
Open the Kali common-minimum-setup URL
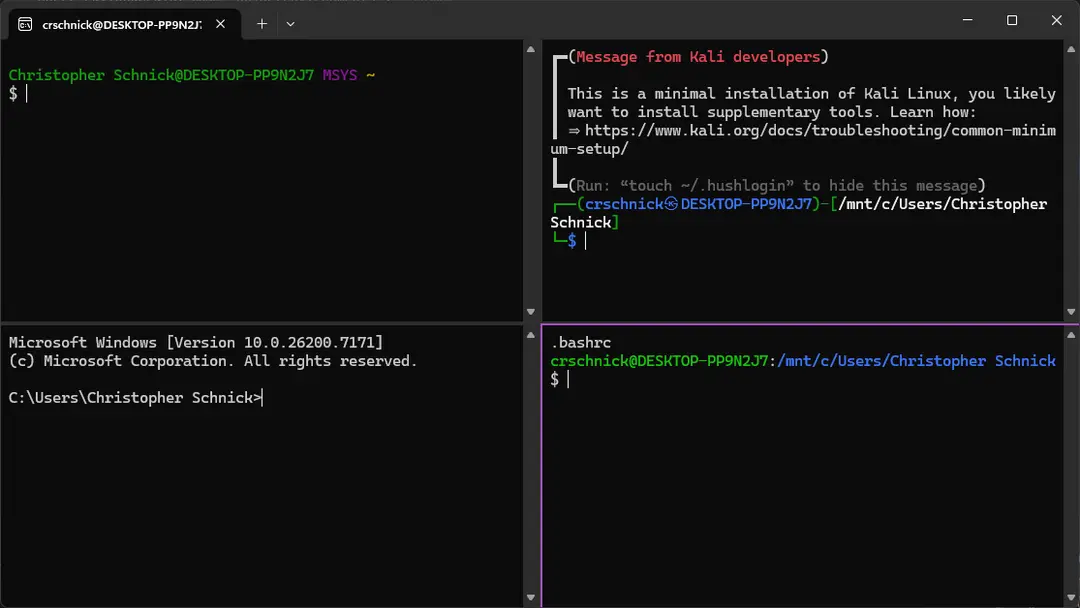click(x=800, y=130)
